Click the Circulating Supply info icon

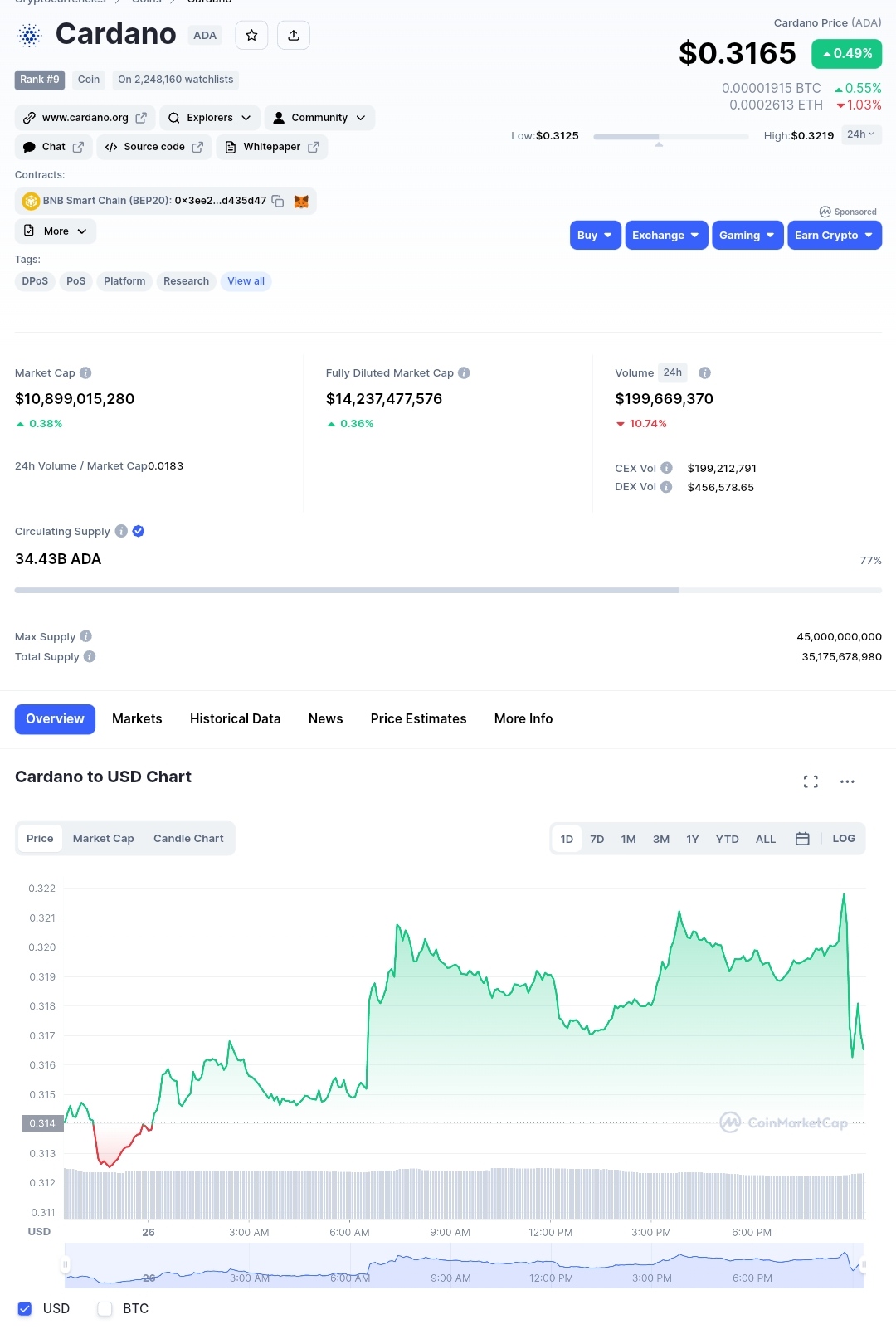coord(121,531)
